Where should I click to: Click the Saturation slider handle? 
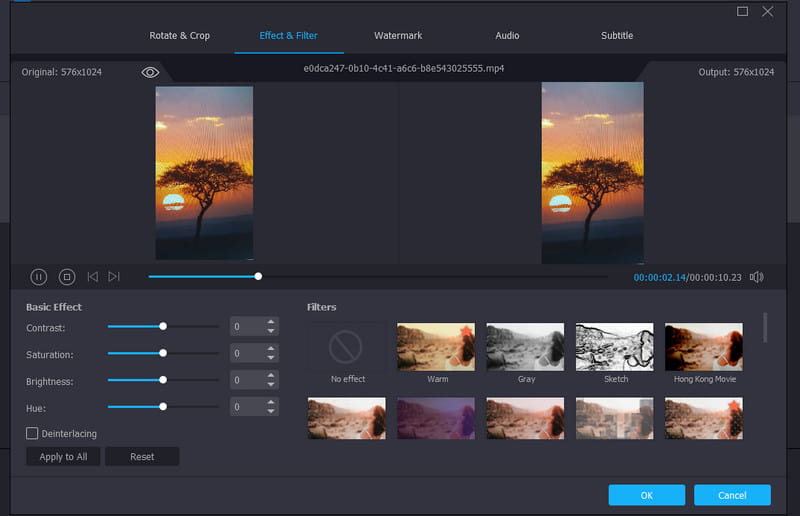pos(163,353)
